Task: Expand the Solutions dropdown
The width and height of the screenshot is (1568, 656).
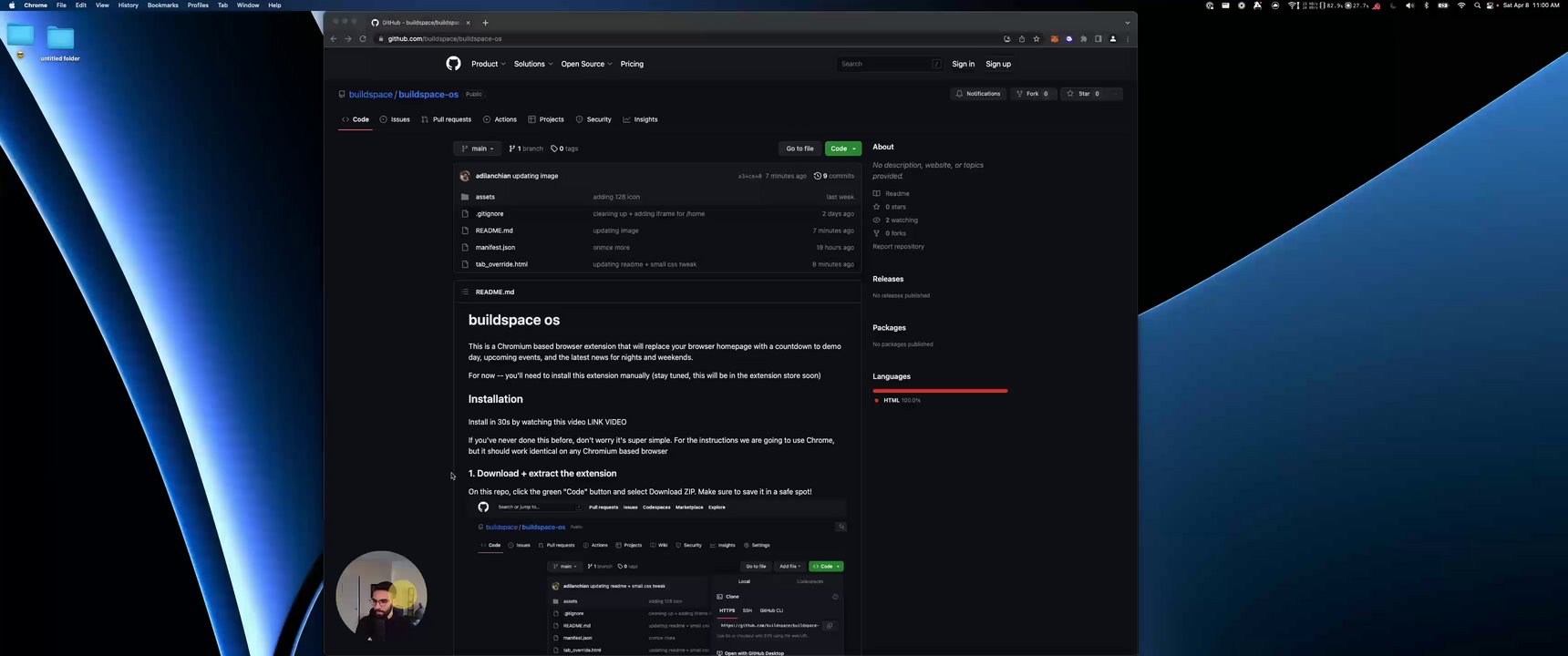Action: click(533, 64)
